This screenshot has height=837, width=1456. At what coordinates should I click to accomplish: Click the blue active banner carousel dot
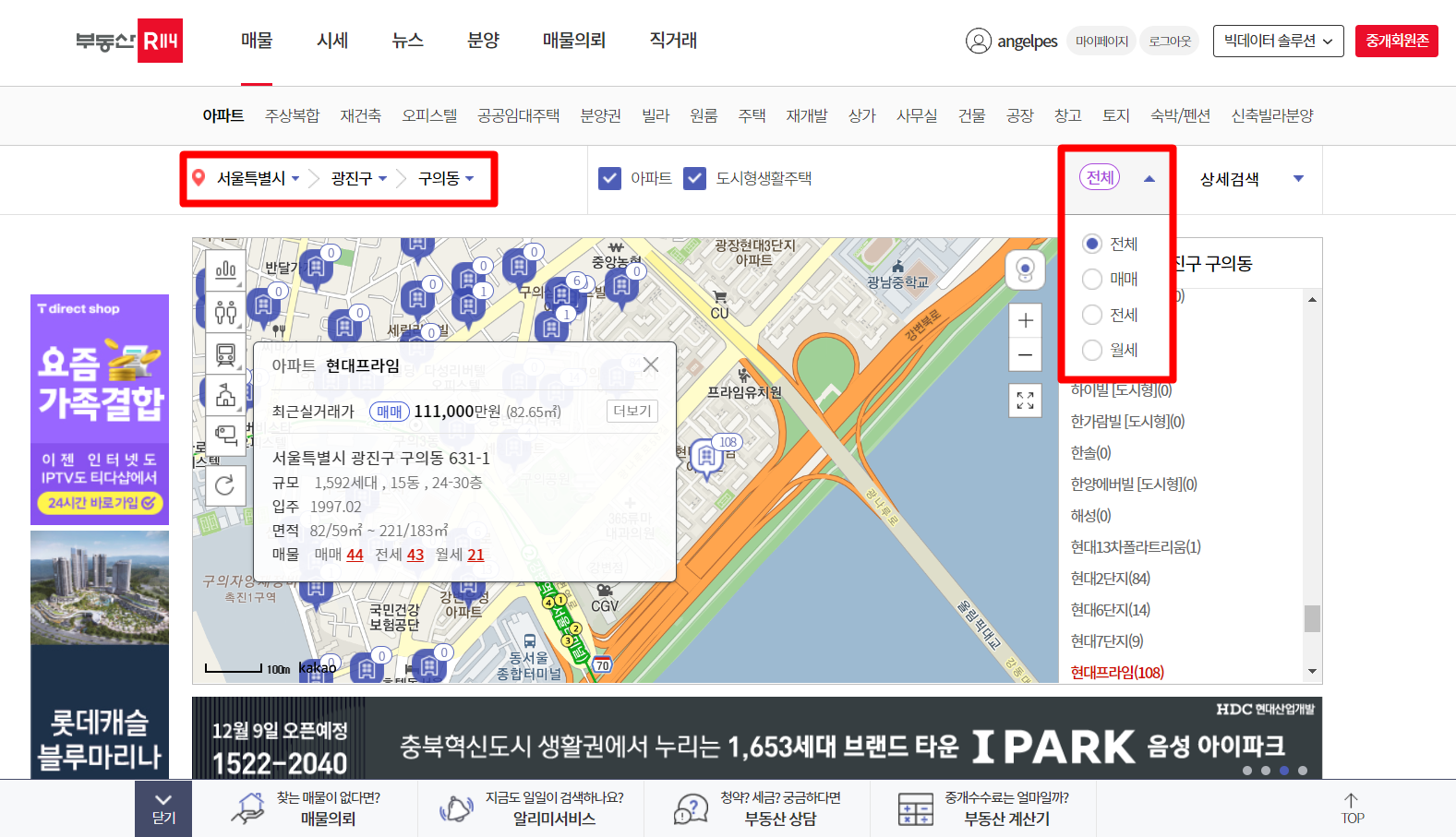1284,771
